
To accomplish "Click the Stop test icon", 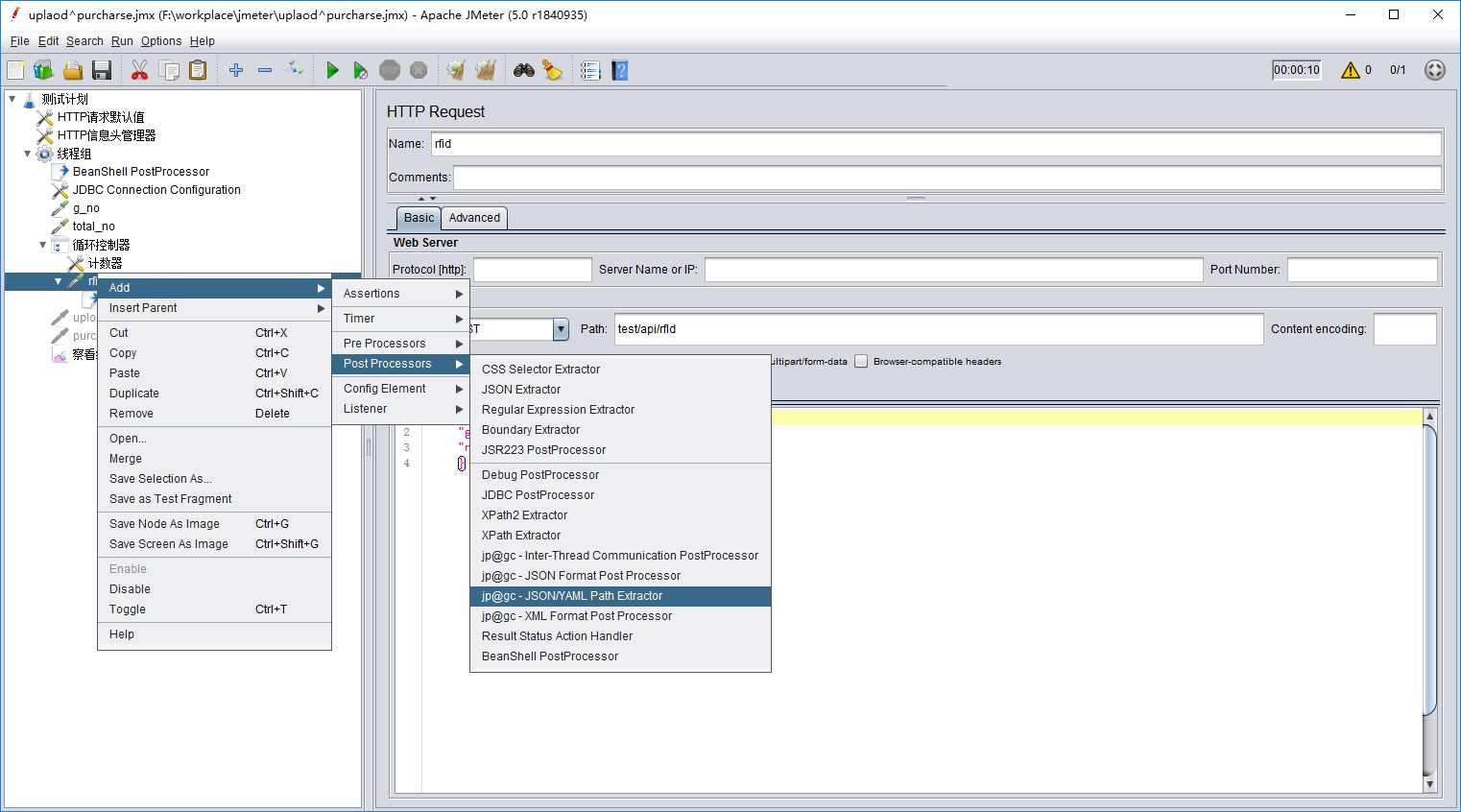I will (x=390, y=70).
